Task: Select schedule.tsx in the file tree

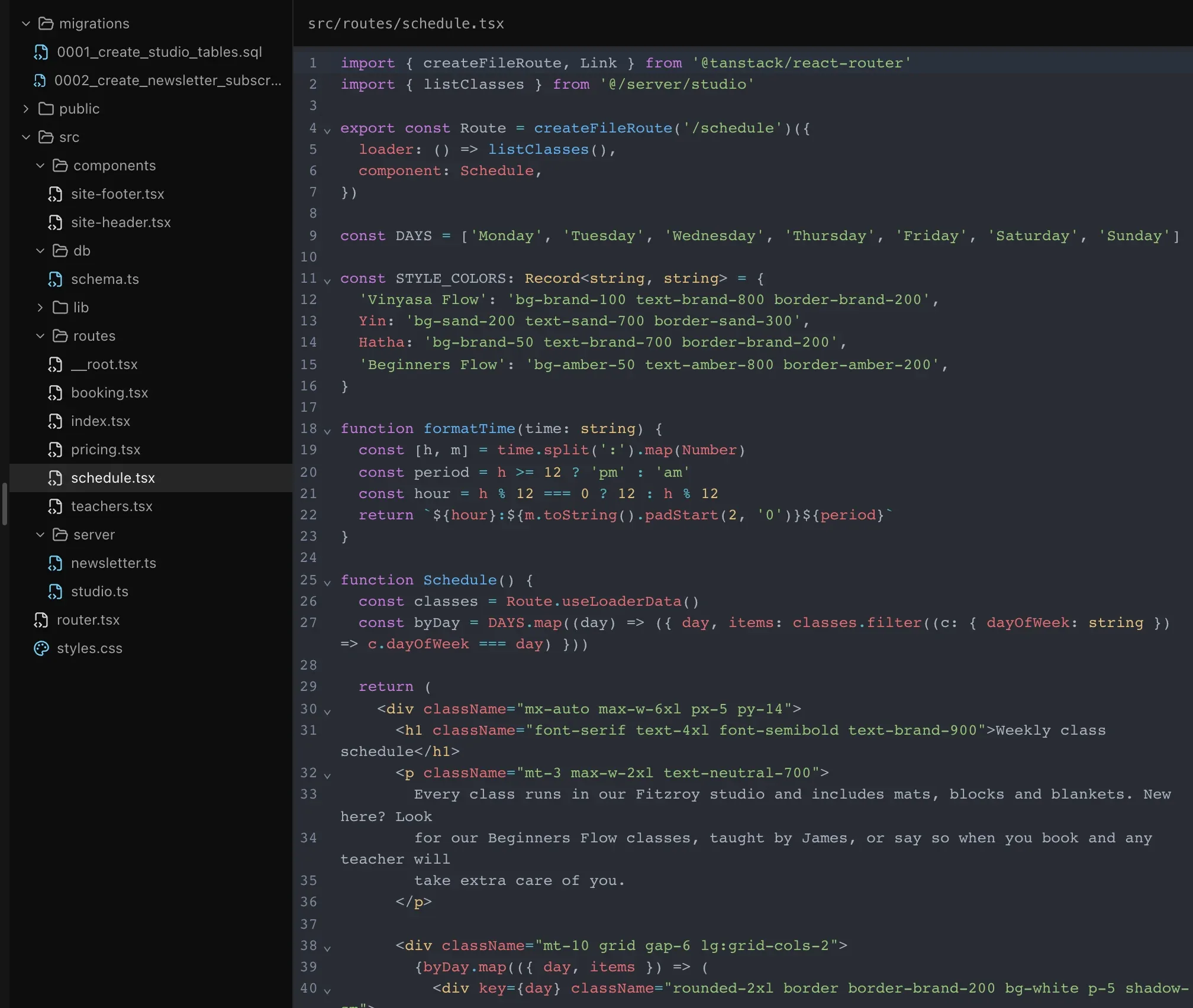Action: 151,478
